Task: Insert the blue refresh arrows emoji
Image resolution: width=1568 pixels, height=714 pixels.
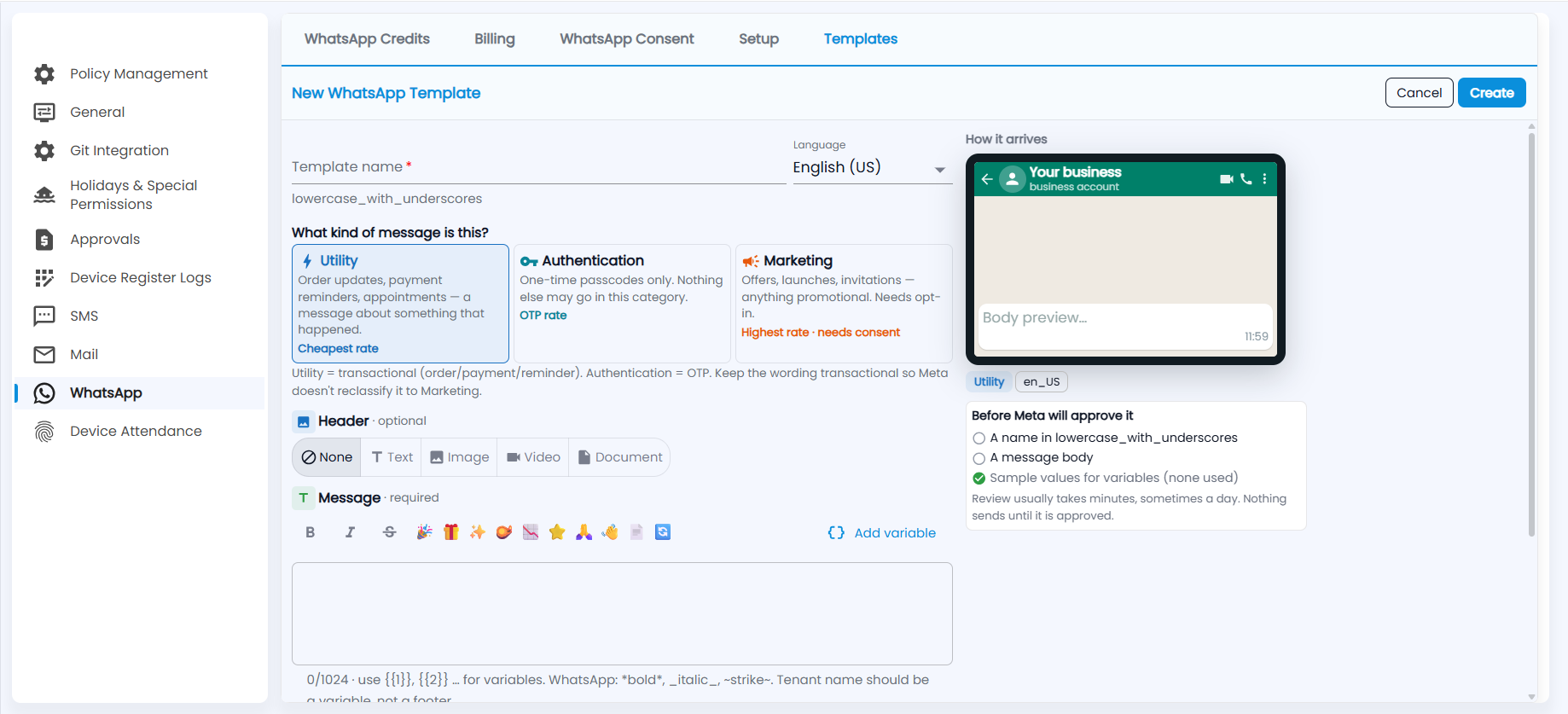Action: [663, 532]
